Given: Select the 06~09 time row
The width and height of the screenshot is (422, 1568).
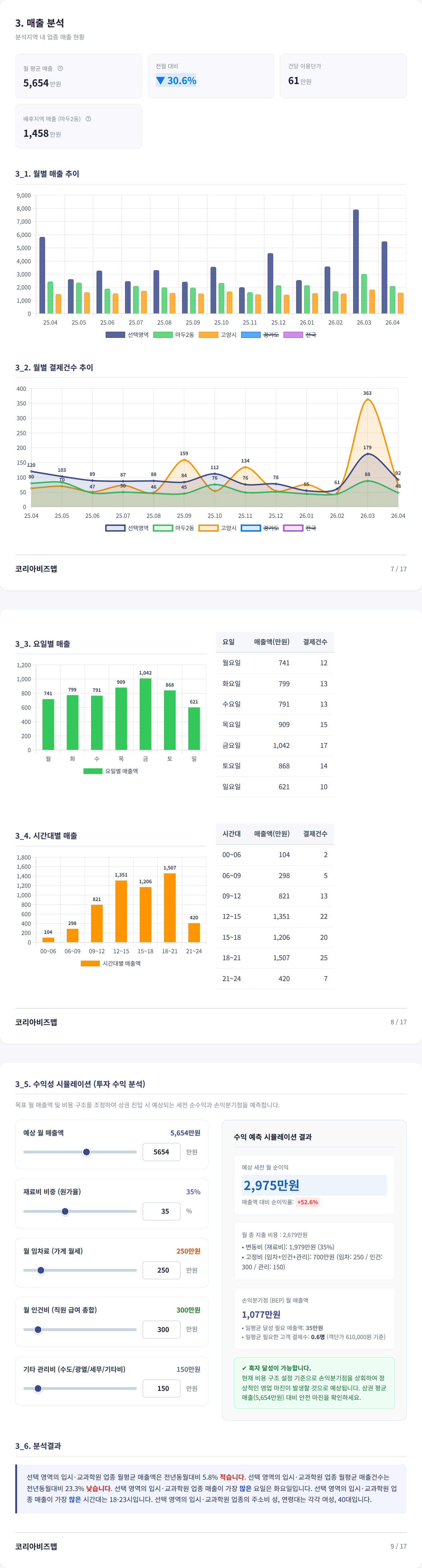Looking at the screenshot, I should [275, 875].
